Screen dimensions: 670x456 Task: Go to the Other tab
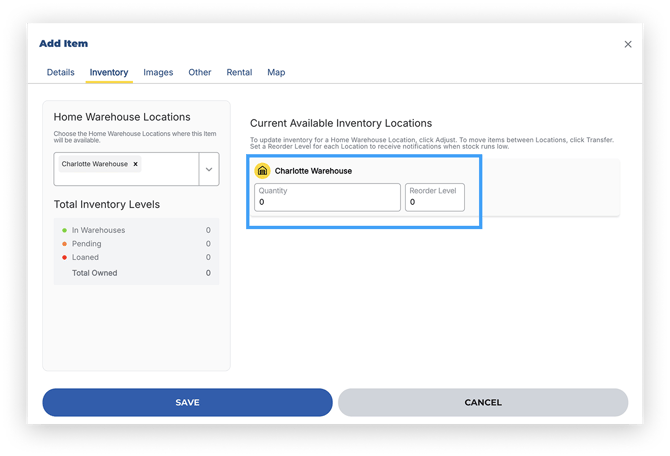(x=200, y=72)
